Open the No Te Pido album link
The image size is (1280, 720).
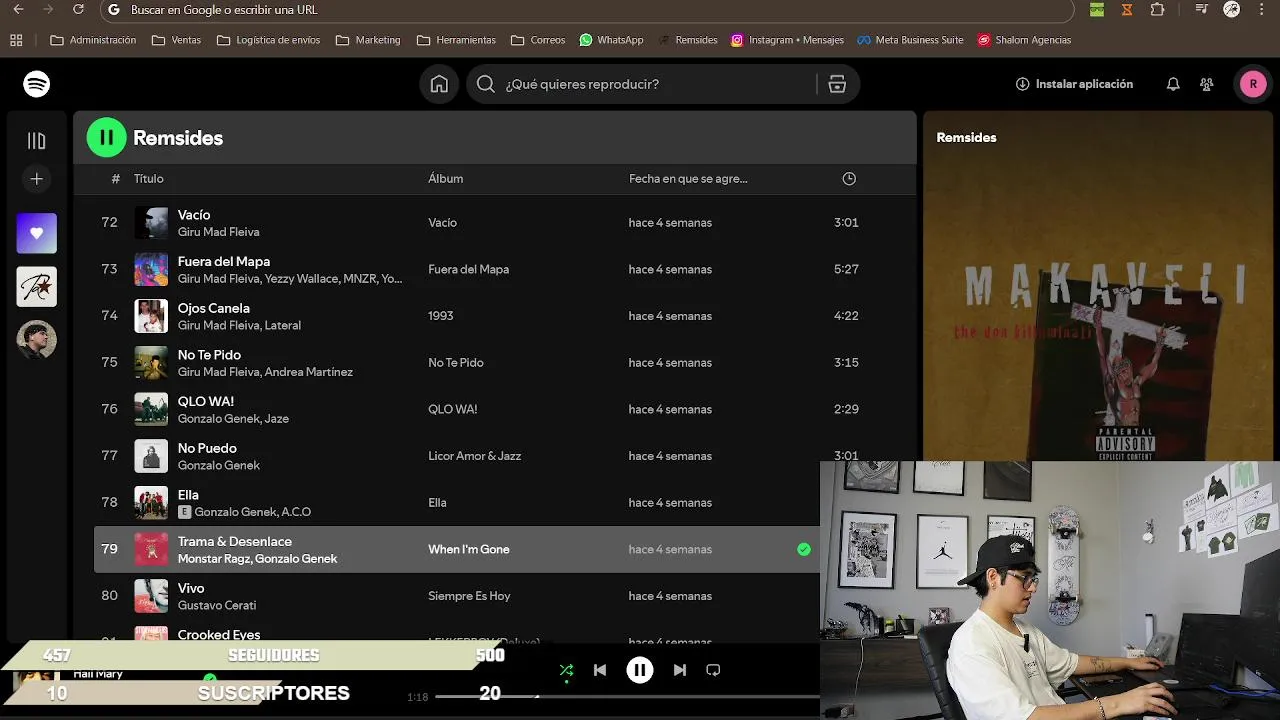click(x=456, y=362)
